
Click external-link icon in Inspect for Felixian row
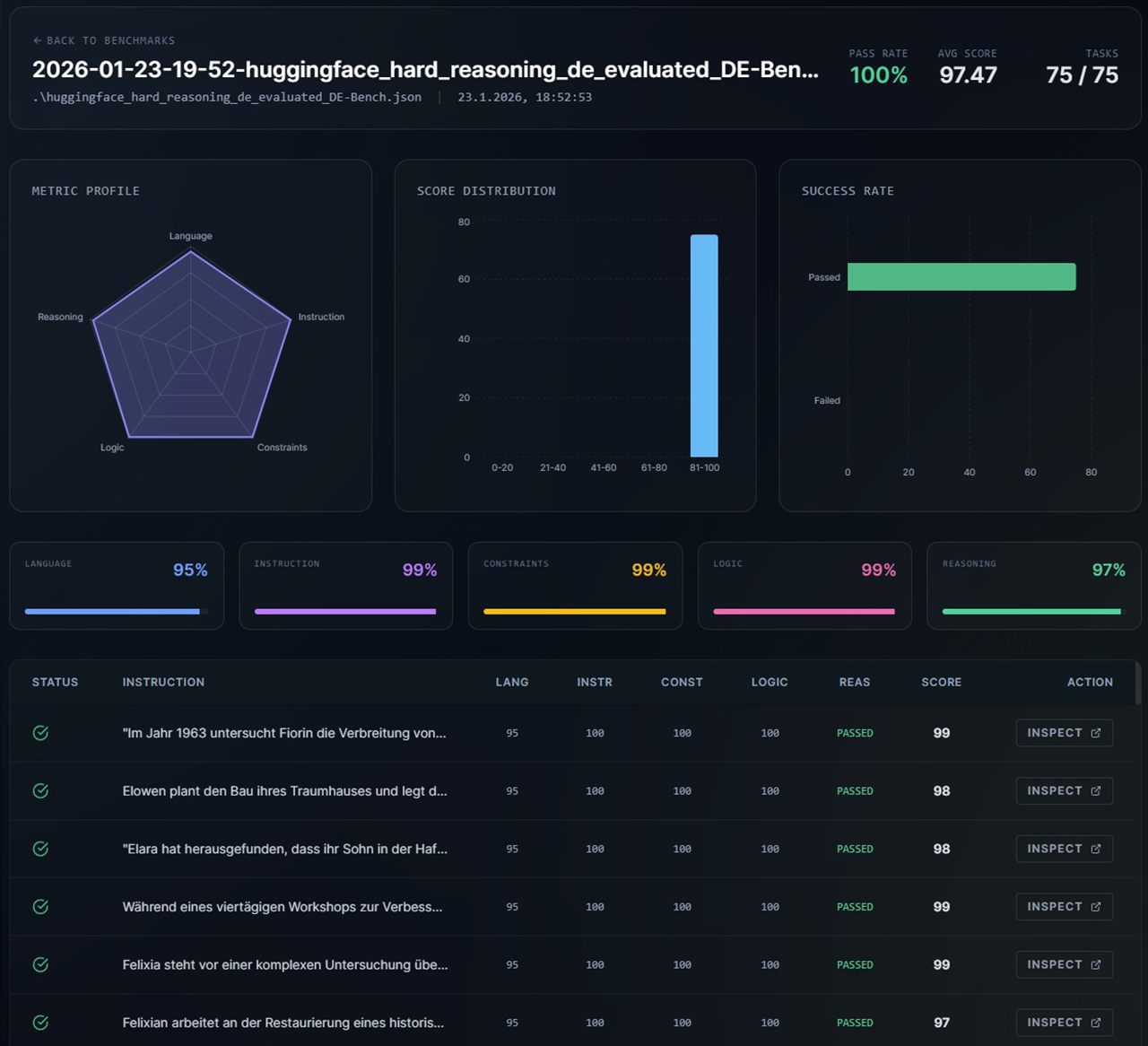coord(1096,1023)
